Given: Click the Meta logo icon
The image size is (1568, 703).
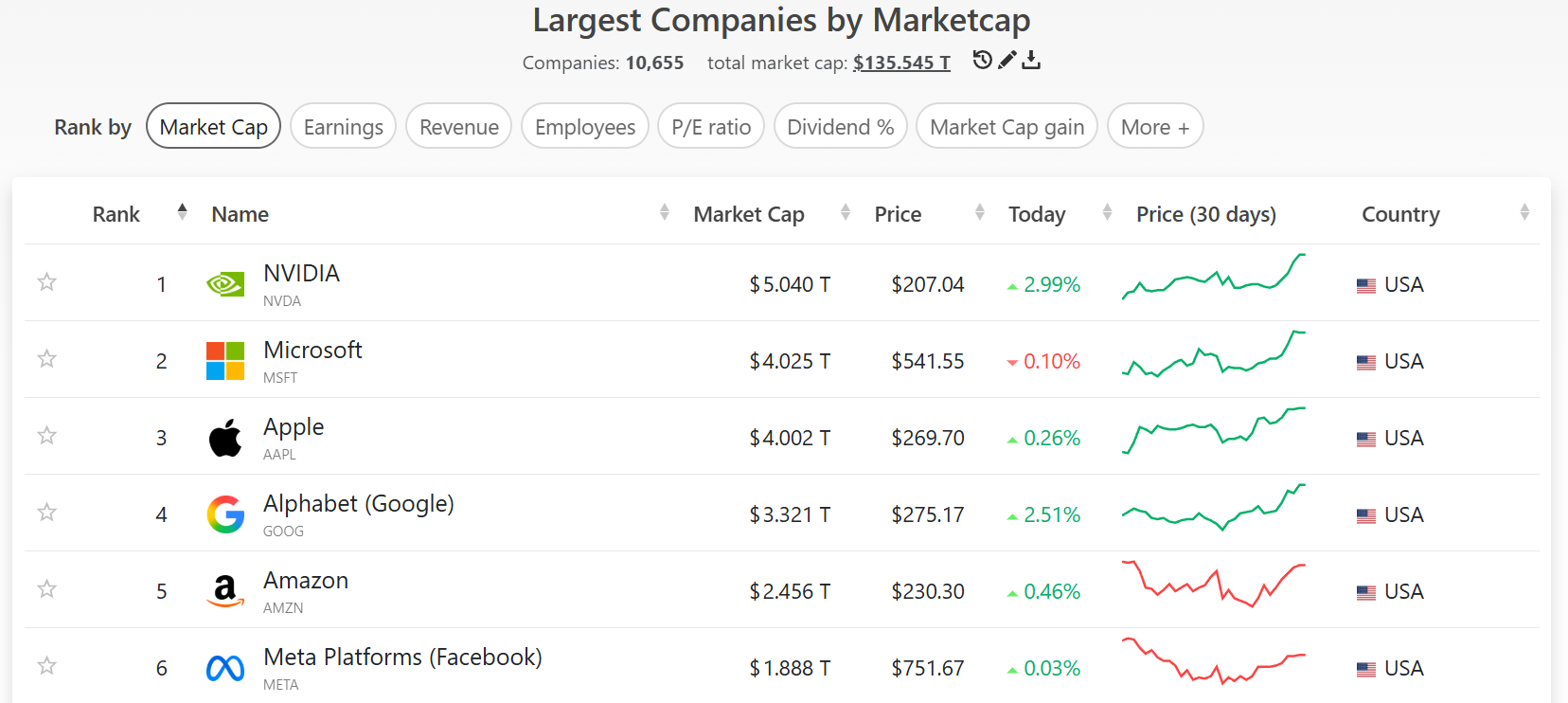Looking at the screenshot, I should 225,668.
